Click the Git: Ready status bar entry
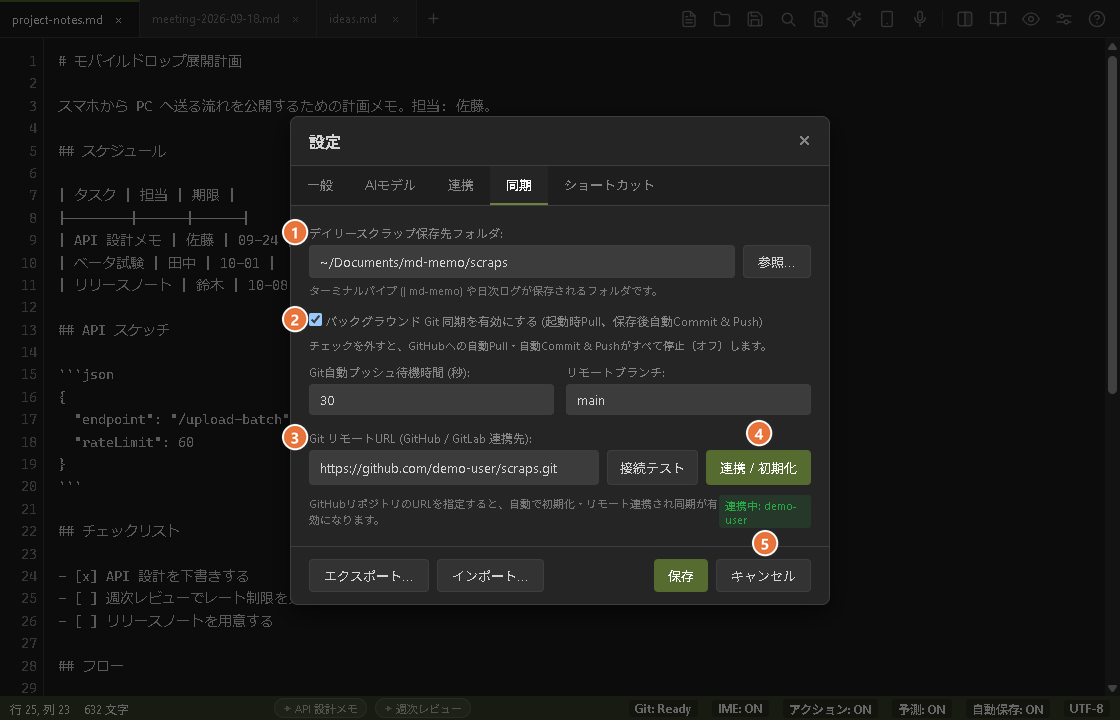 click(662, 709)
